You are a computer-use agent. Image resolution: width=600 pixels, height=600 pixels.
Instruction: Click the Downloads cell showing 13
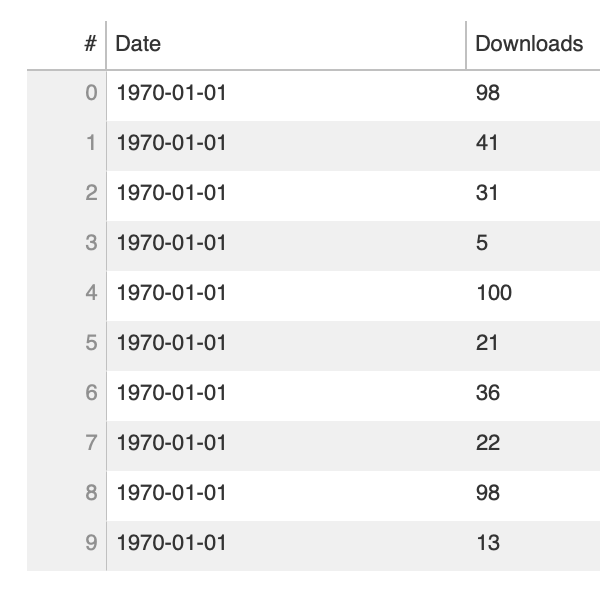[487, 543]
